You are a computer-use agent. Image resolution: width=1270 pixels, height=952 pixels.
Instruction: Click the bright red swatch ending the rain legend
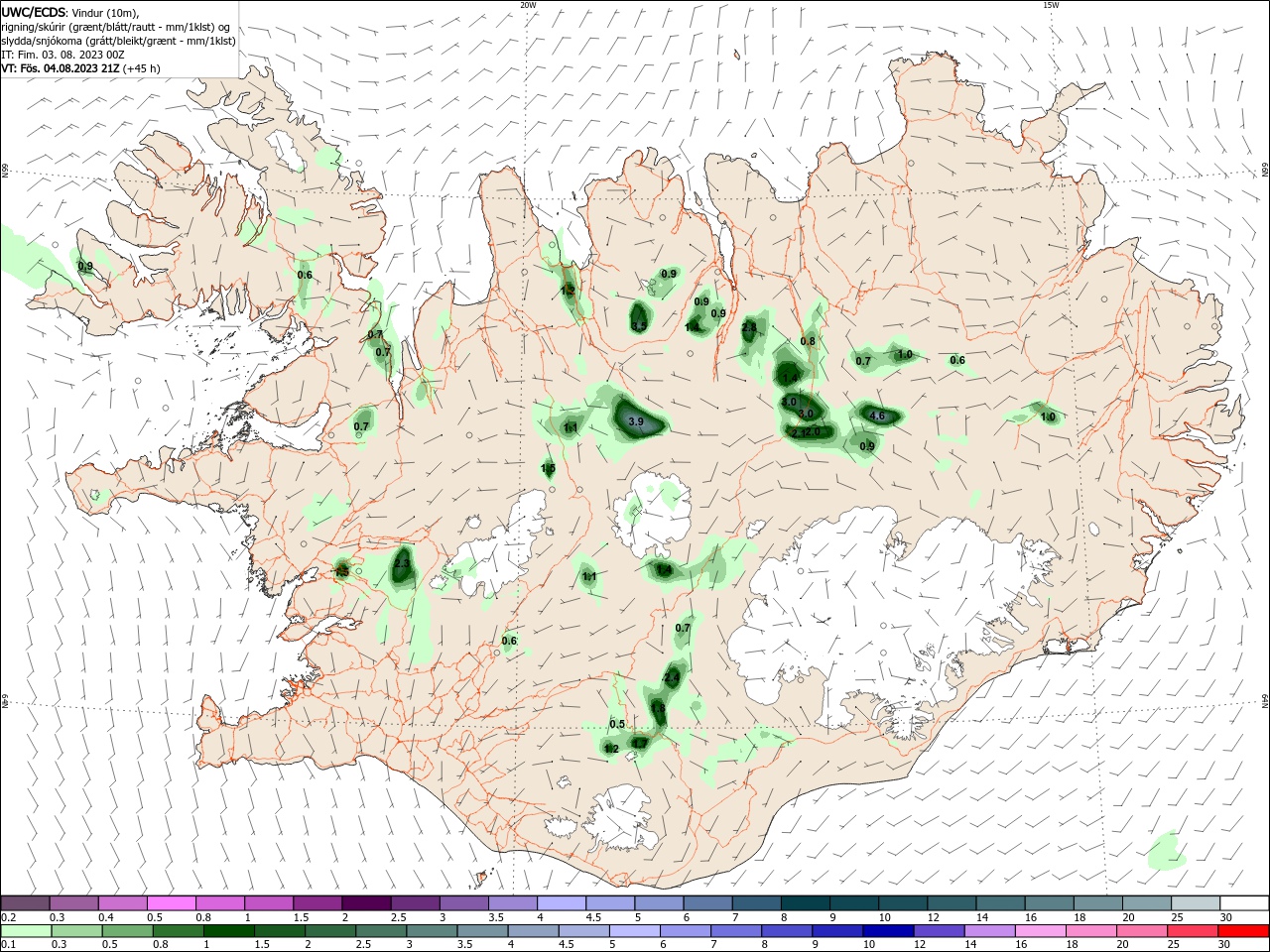[1244, 931]
